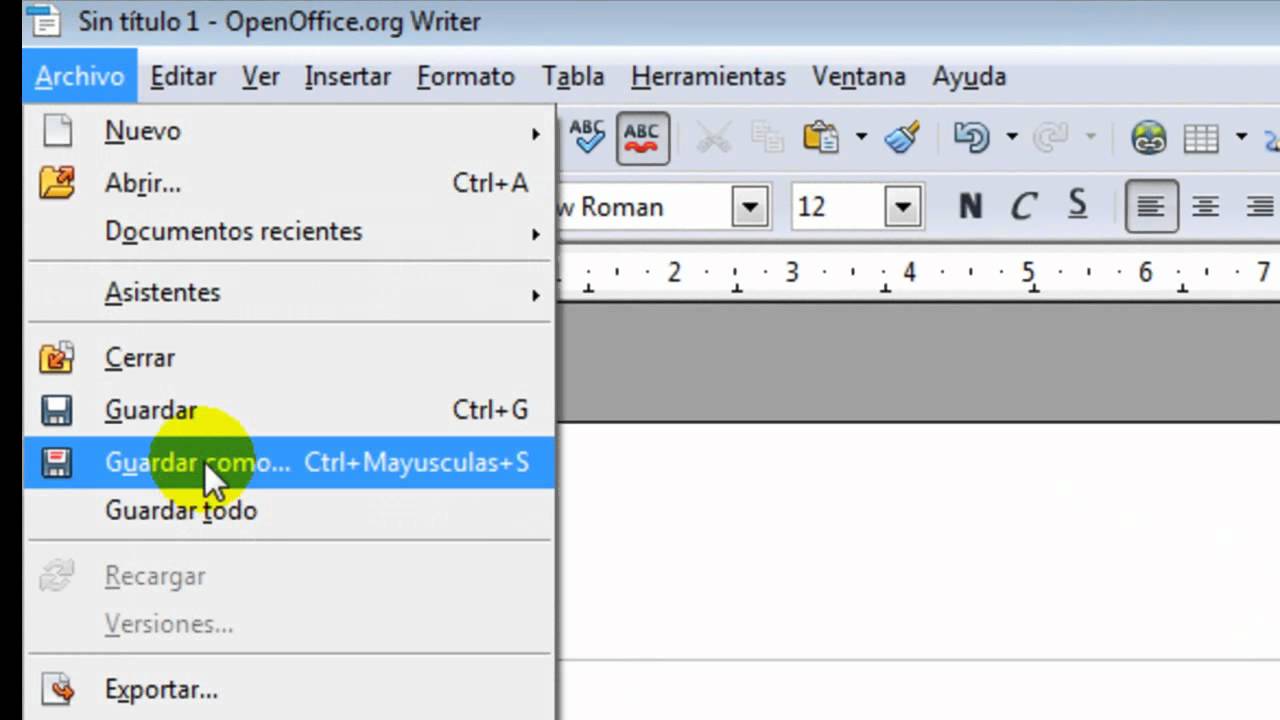Open the font name dropdown arrow
This screenshot has height=720, width=1280.
click(749, 207)
